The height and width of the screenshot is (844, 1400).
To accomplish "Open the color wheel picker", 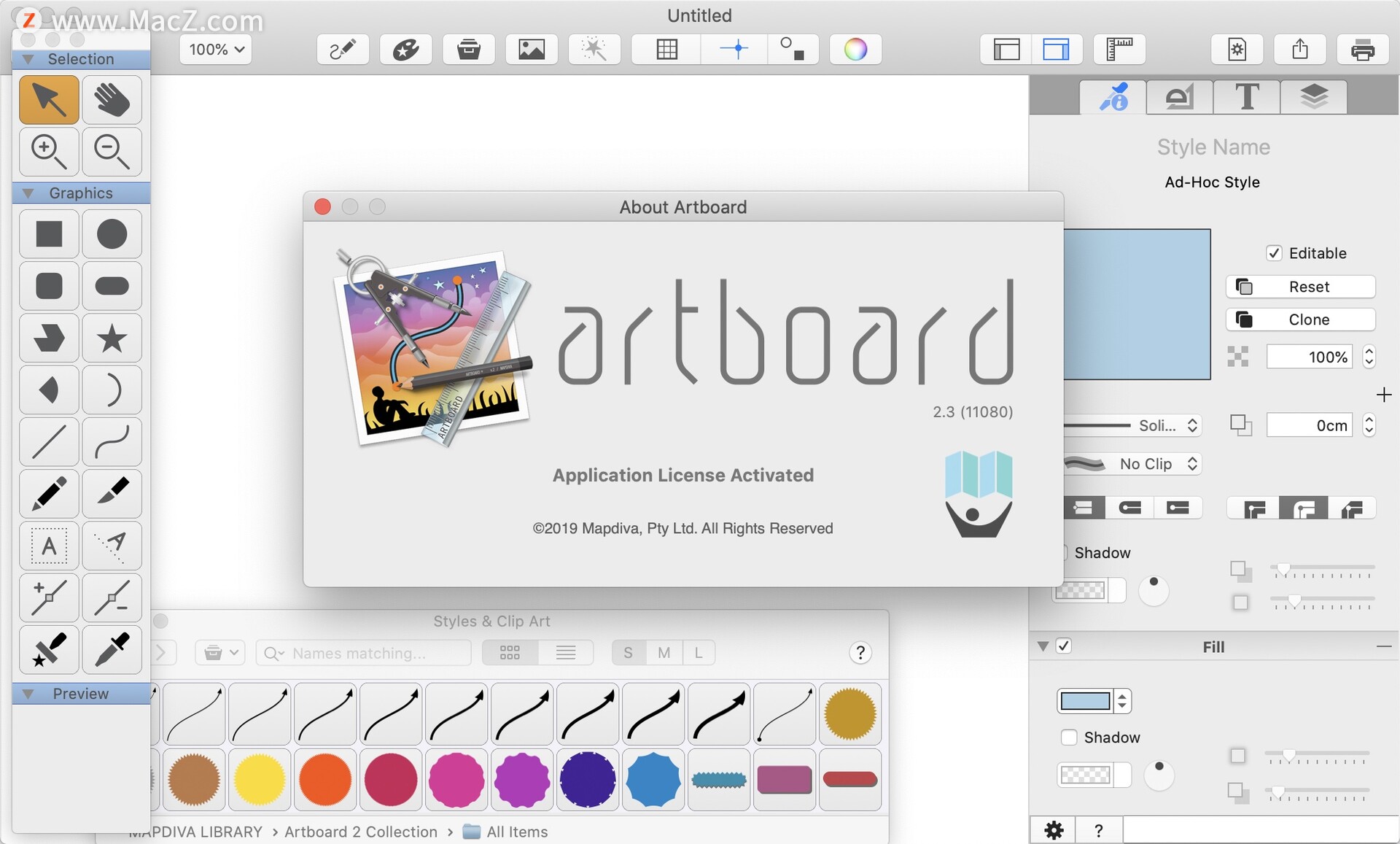I will 855,50.
